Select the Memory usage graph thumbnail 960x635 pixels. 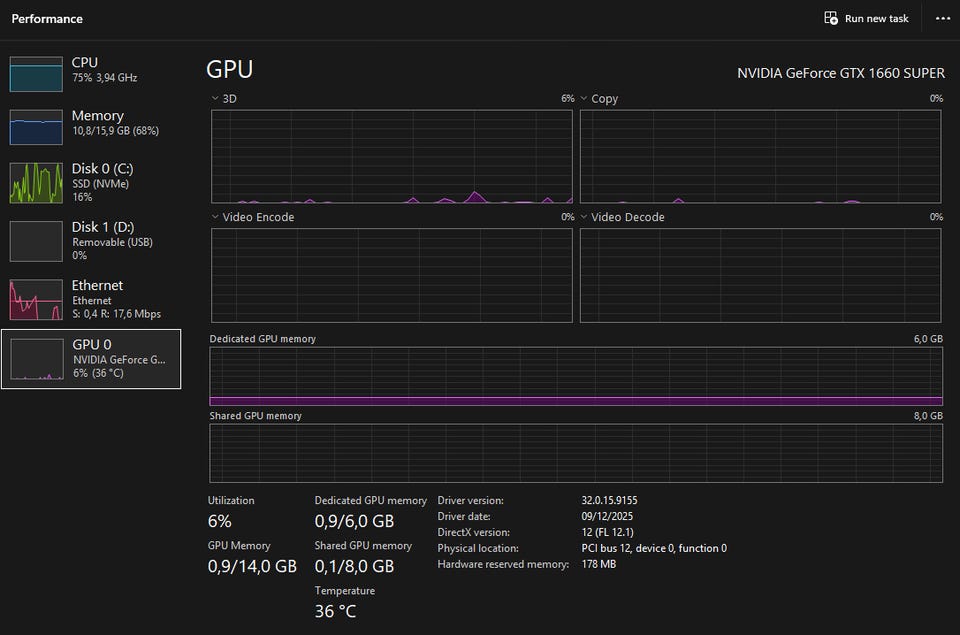click(36, 127)
